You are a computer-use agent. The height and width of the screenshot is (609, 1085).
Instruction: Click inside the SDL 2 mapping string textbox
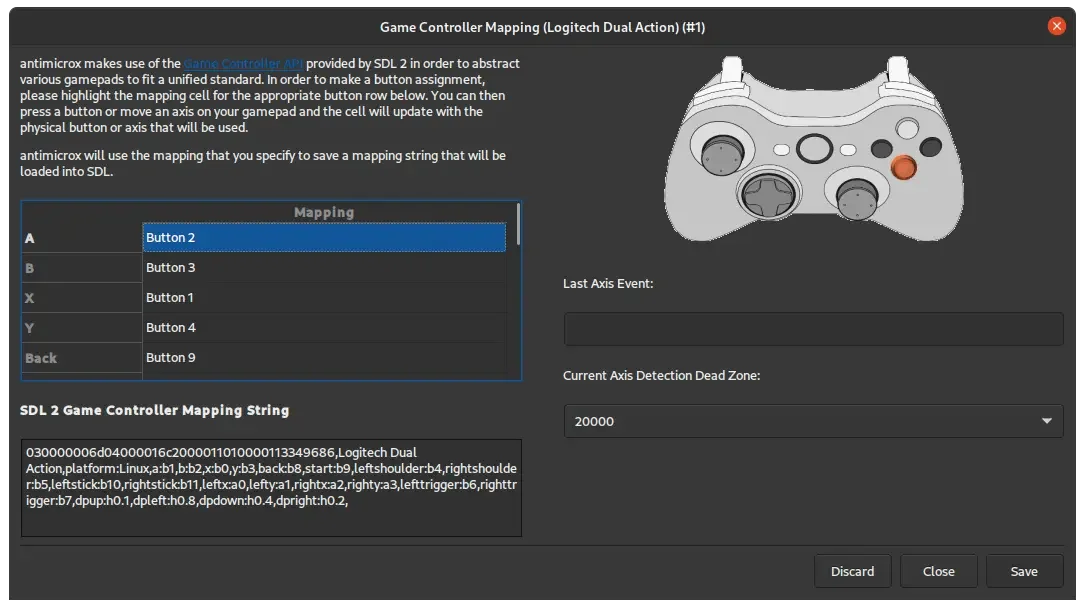click(271, 488)
